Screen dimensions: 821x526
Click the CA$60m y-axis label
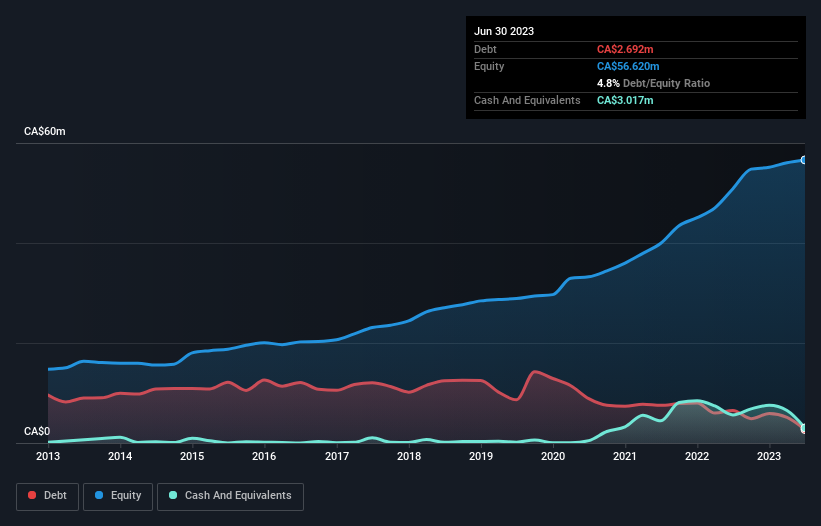(x=45, y=131)
